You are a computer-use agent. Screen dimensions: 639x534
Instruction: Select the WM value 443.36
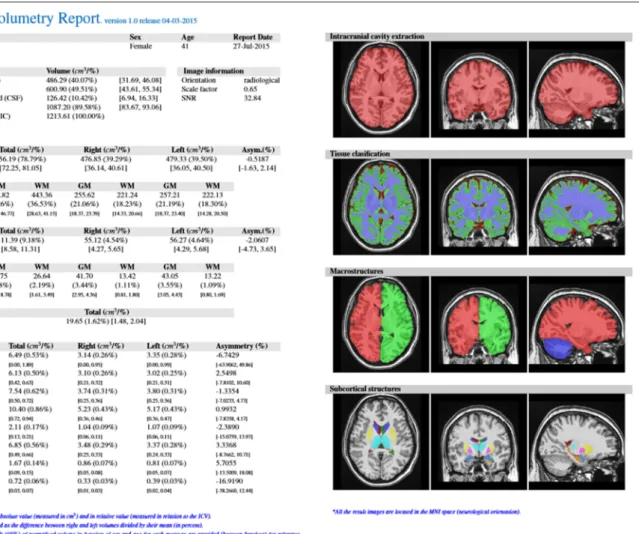42,195
